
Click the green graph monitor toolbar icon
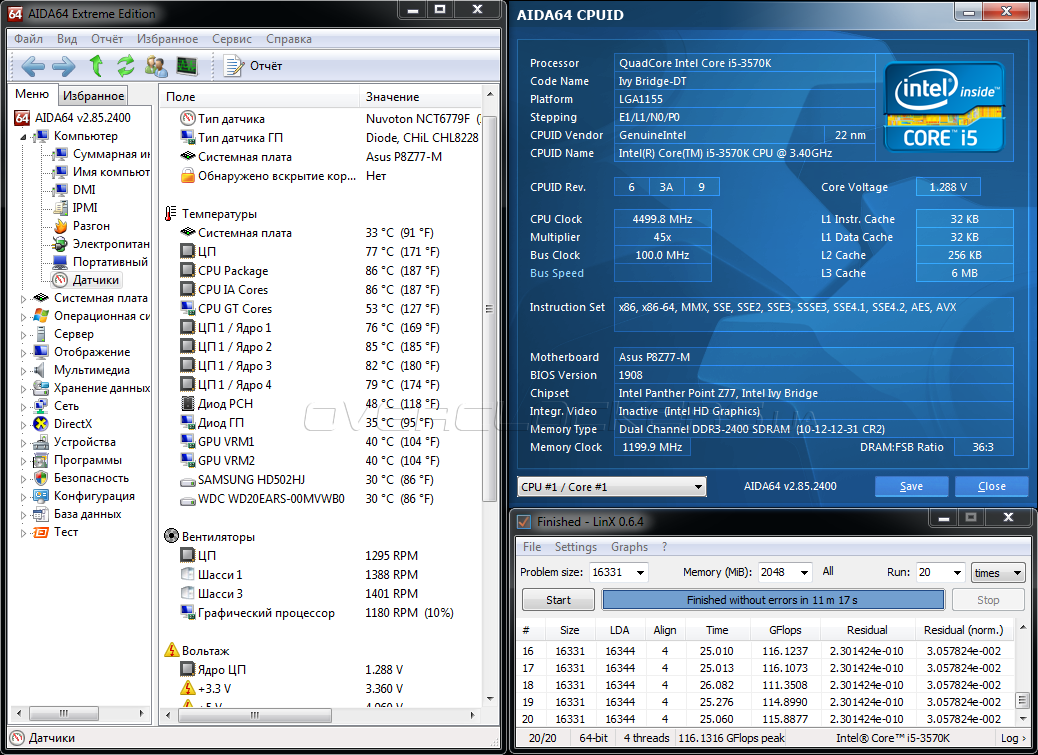click(187, 66)
